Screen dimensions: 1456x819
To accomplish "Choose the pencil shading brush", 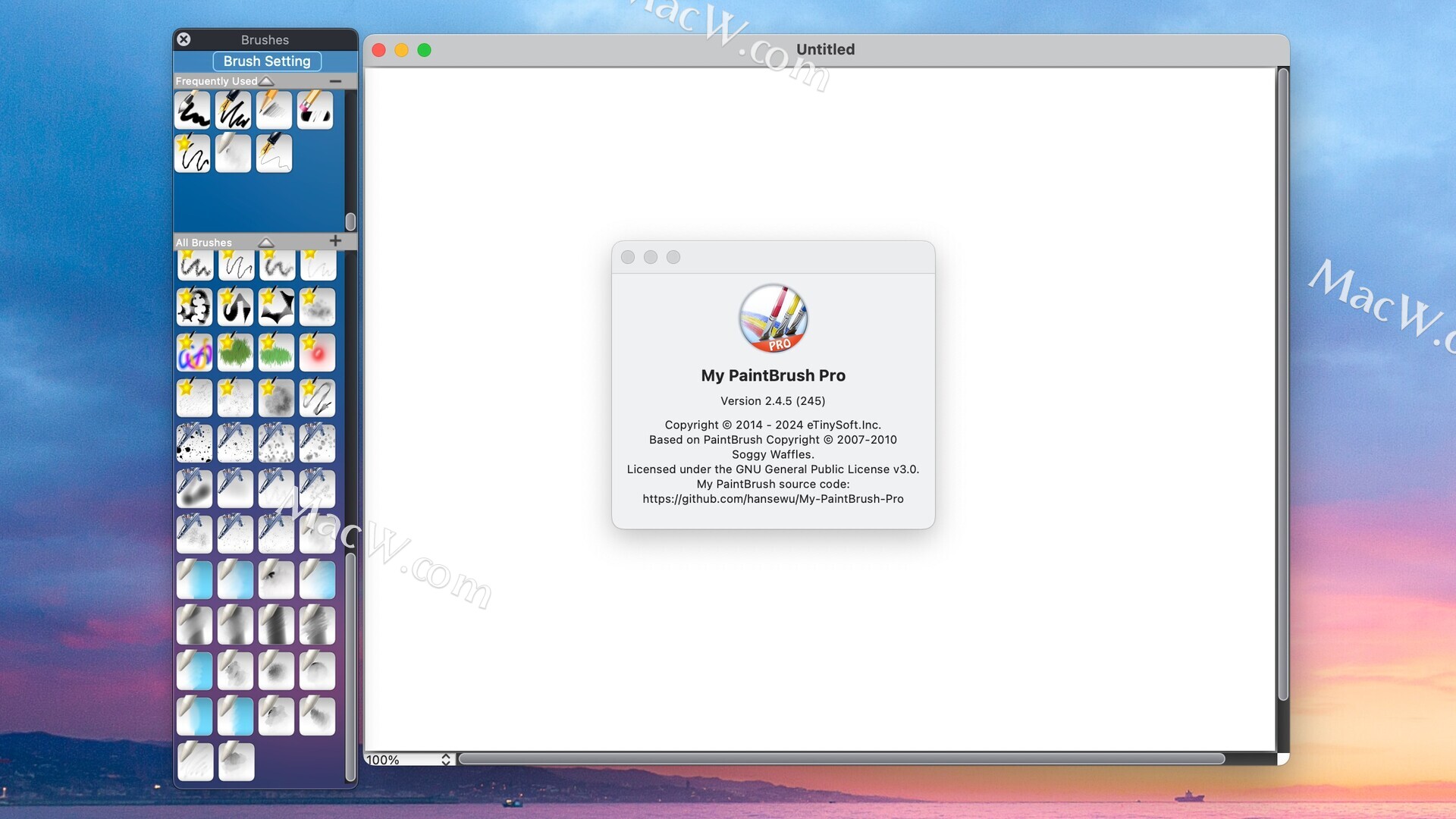I will click(x=275, y=110).
